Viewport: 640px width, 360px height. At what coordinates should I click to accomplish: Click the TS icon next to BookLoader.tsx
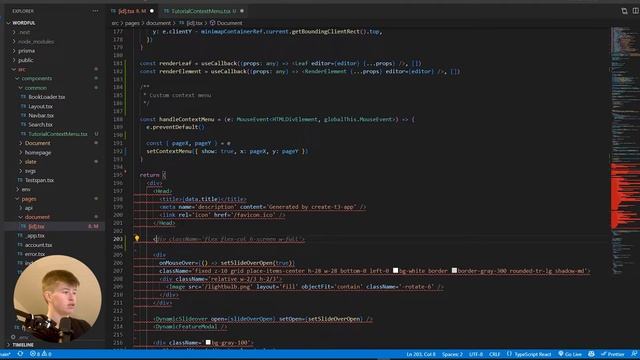coord(23,97)
